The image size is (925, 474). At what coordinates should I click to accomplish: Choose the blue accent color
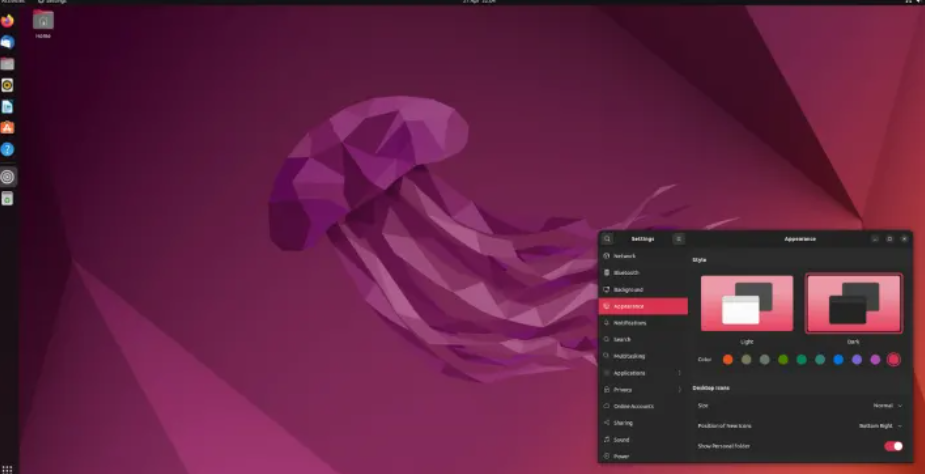[x=838, y=359]
